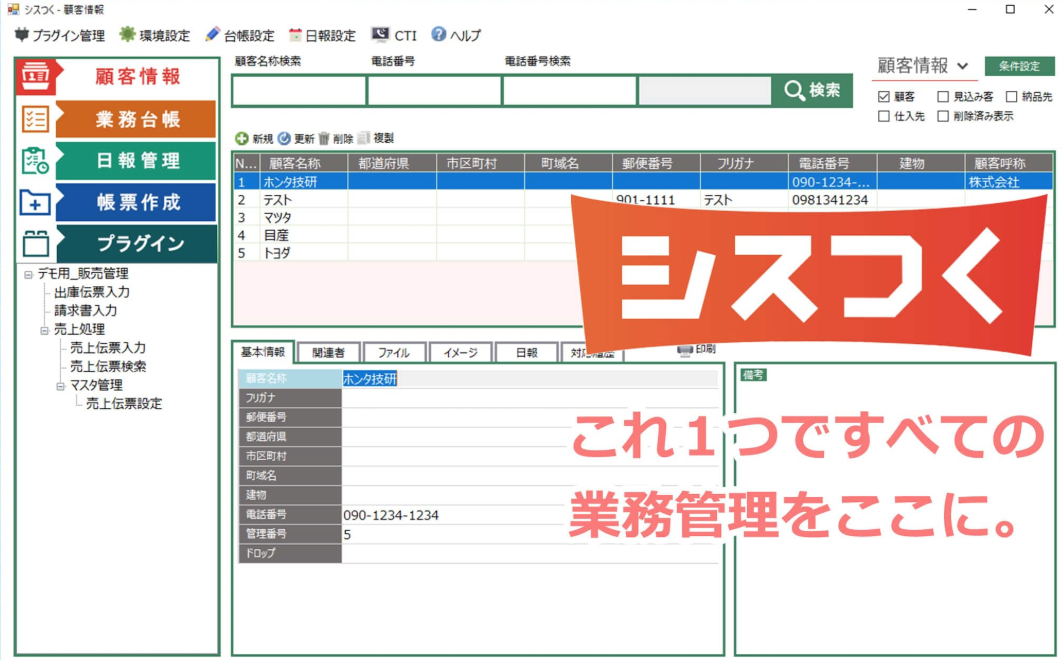Click the 削除 trash icon
Image resolution: width=1063 pixels, height=660 pixels.
click(x=324, y=139)
